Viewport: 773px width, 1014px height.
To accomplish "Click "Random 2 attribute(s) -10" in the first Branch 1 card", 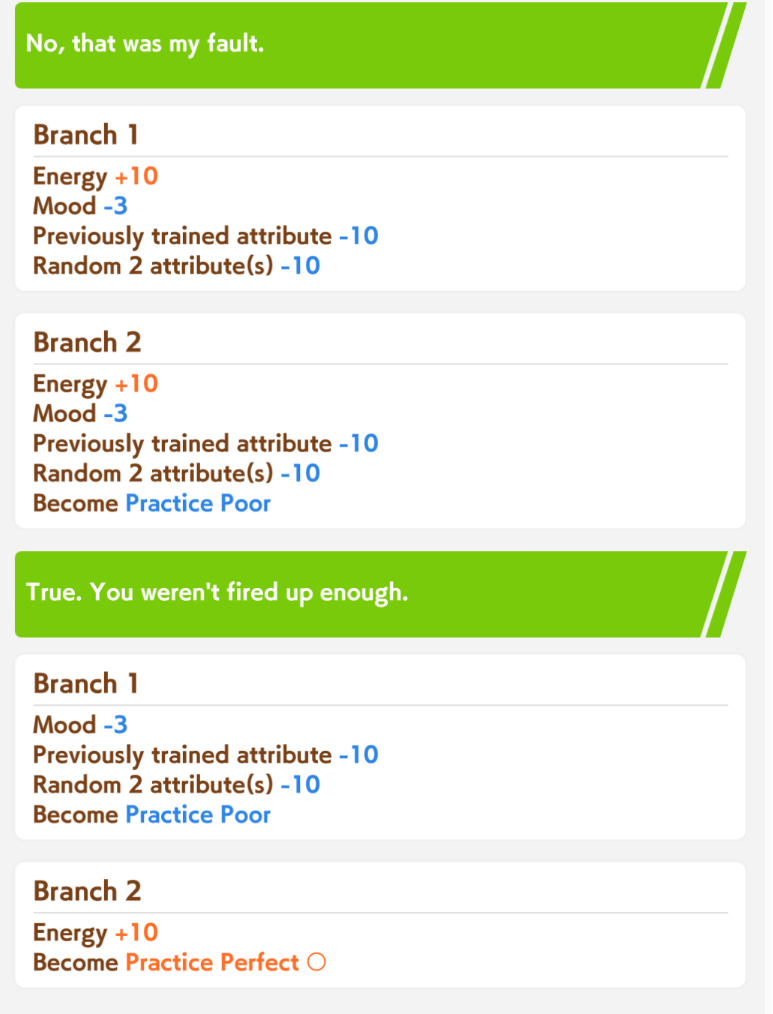I will 177,267.
